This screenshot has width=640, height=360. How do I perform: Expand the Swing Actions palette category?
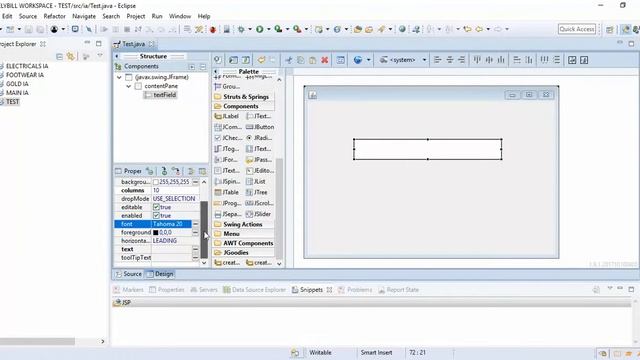coord(243,224)
